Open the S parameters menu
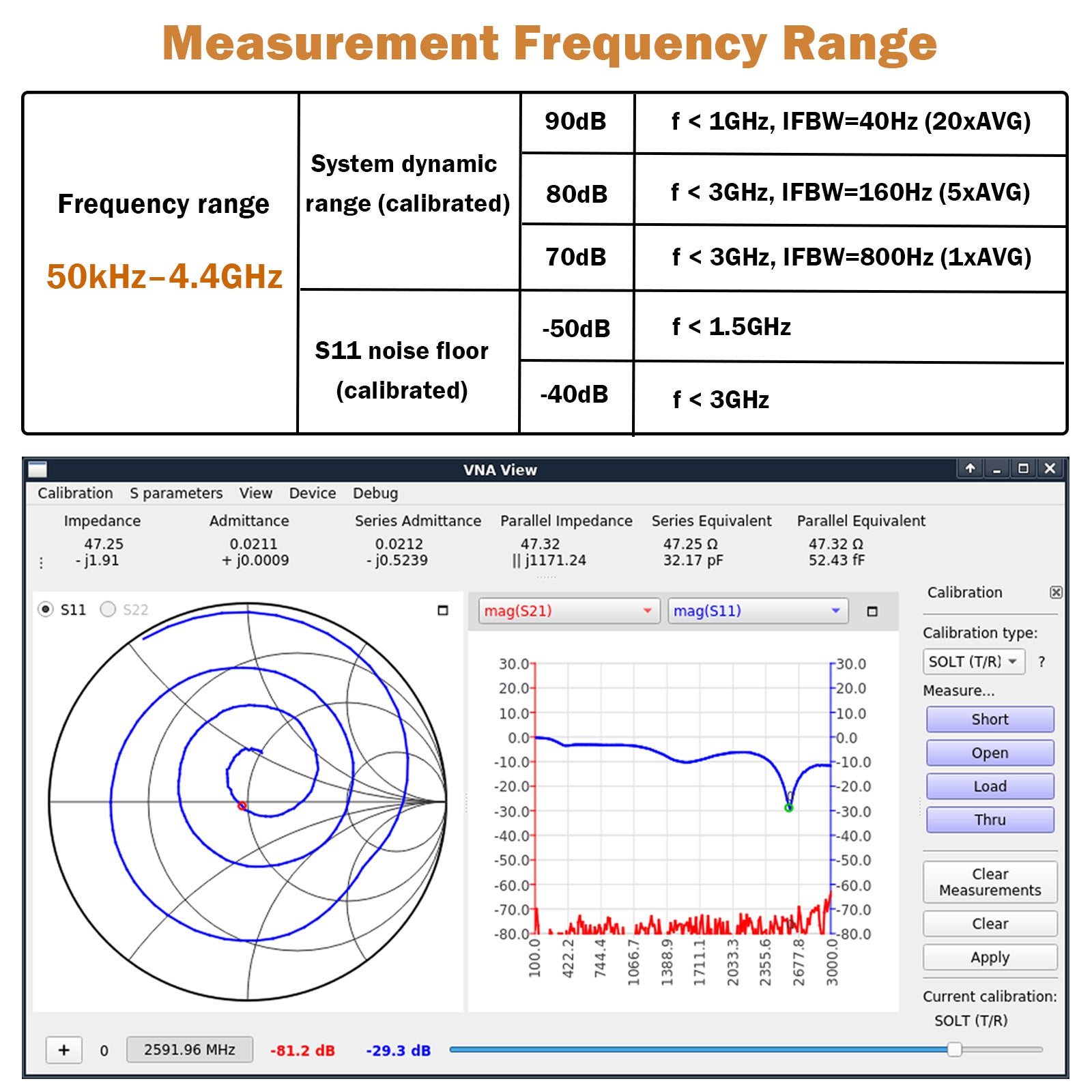Image resolution: width=1092 pixels, height=1092 pixels. [176, 493]
